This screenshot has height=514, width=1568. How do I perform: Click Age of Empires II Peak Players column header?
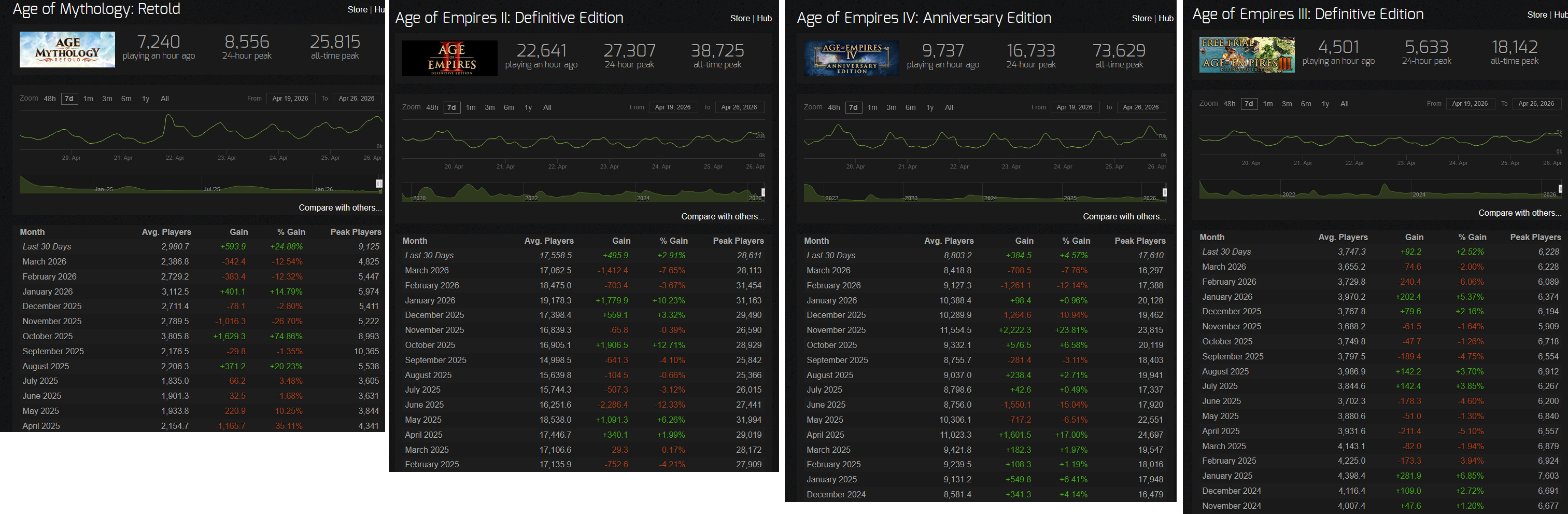(x=738, y=241)
